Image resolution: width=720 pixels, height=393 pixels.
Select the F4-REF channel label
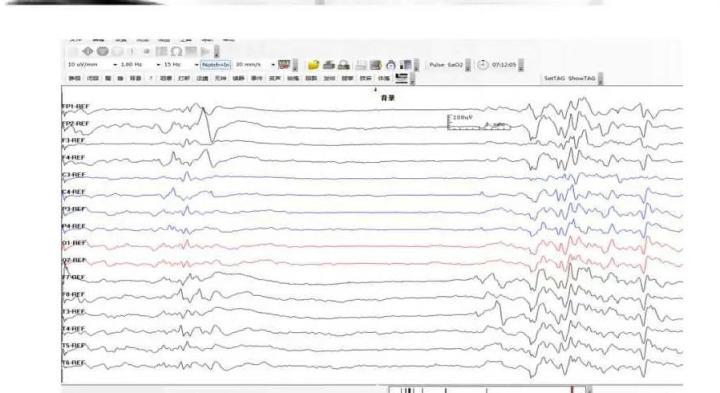coord(73,158)
